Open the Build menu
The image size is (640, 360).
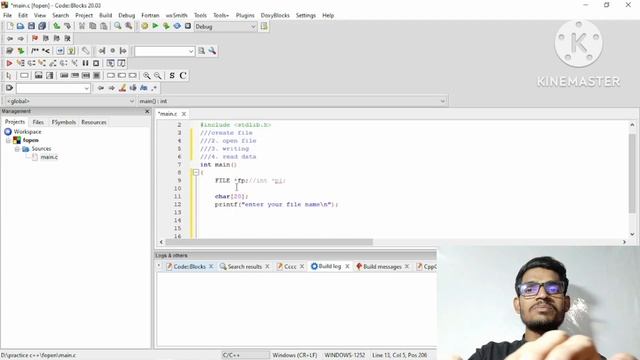coord(106,15)
